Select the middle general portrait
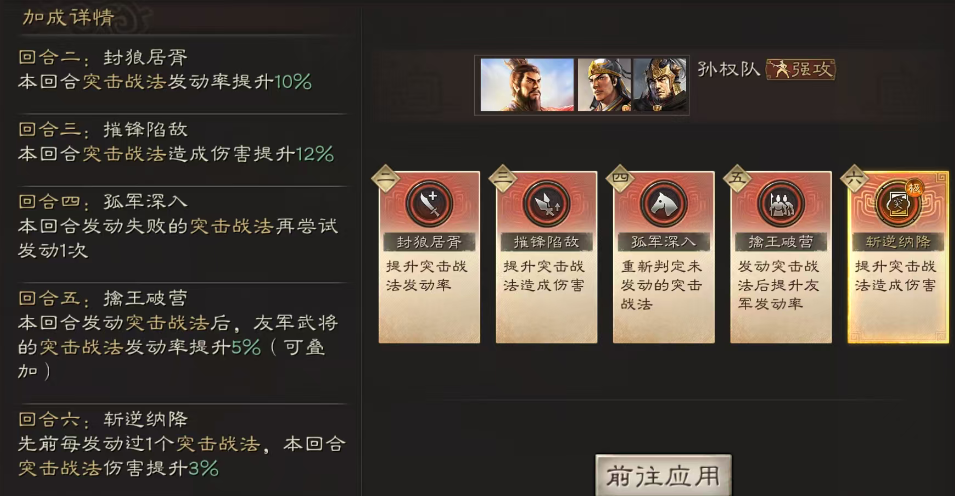955x496 pixels. click(604, 85)
